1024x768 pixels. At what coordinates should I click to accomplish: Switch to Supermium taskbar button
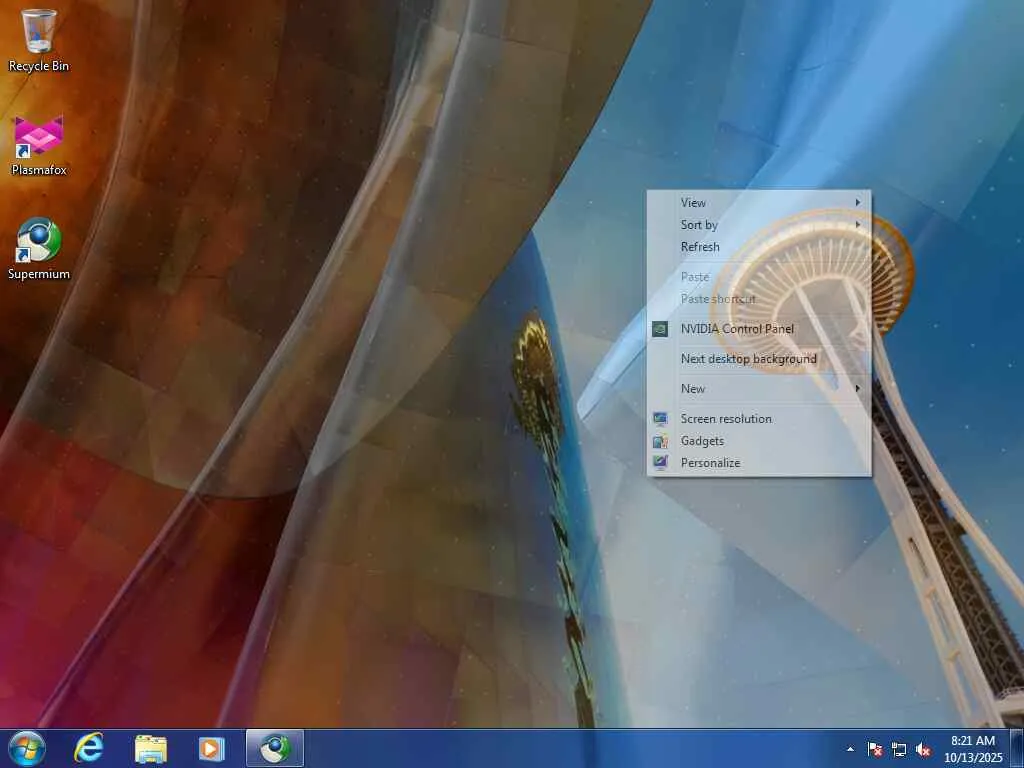[x=275, y=748]
